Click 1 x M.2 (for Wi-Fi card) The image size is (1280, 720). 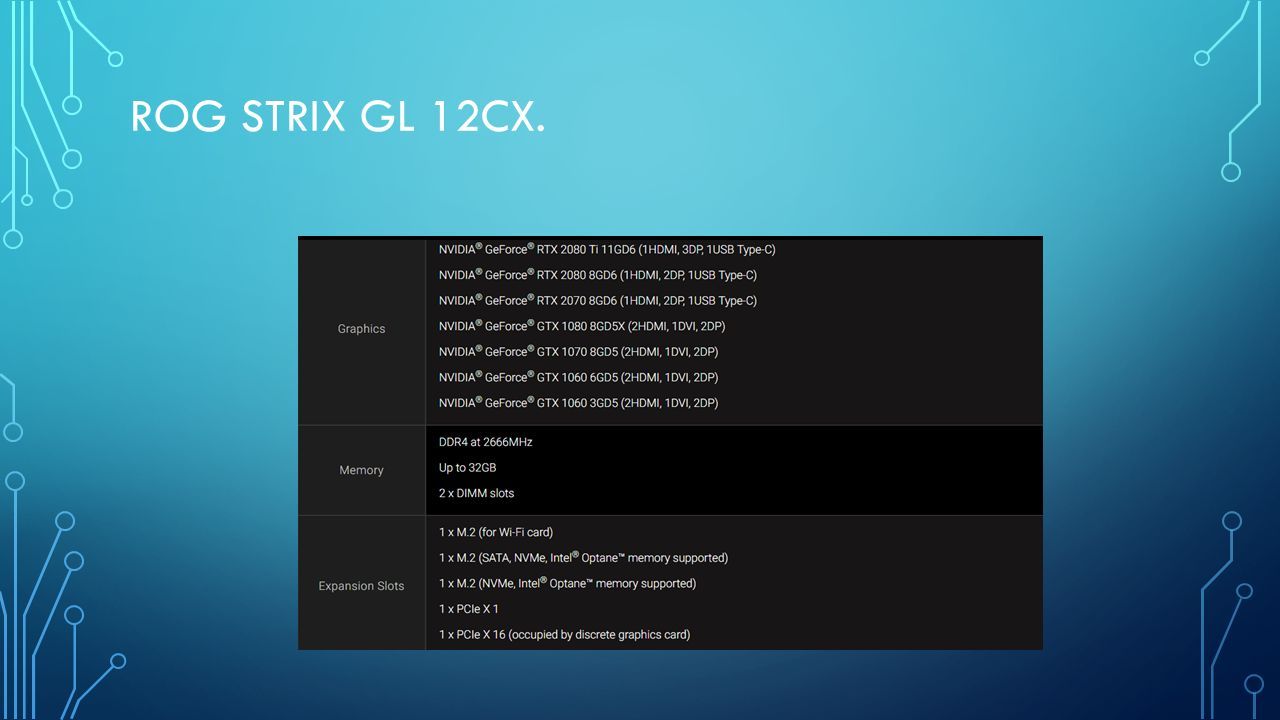pos(496,532)
